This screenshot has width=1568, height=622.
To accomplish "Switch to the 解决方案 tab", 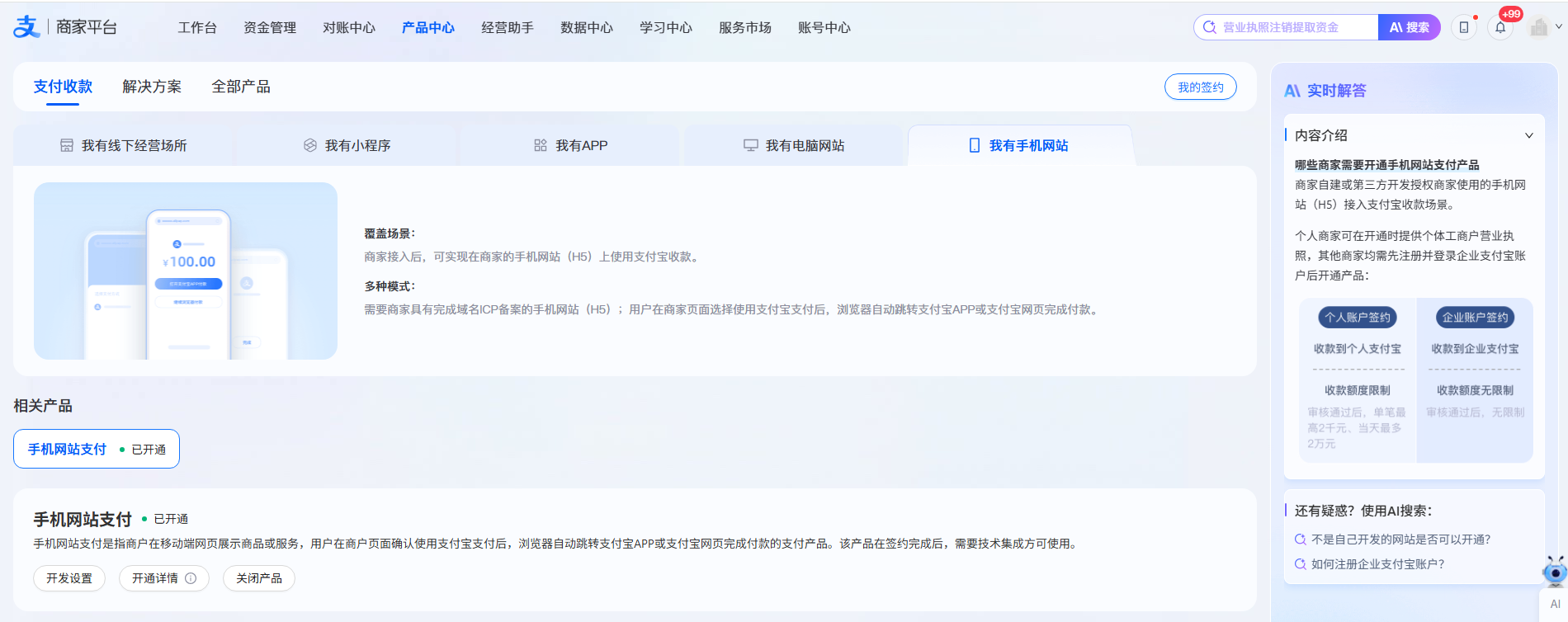I will click(x=152, y=87).
